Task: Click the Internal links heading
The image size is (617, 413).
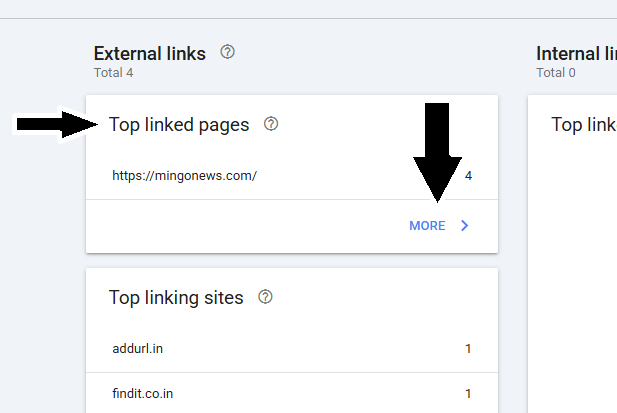Action: coord(576,53)
